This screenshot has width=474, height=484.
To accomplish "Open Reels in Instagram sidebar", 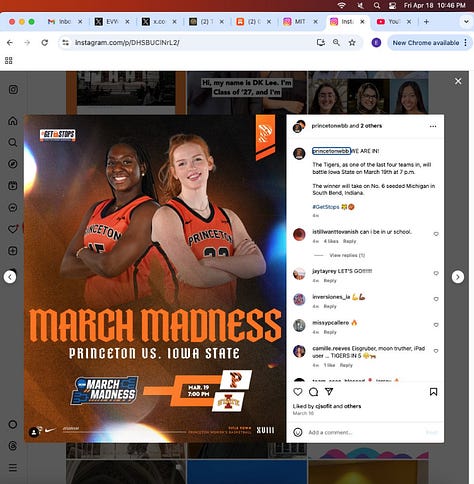I will [x=13, y=186].
